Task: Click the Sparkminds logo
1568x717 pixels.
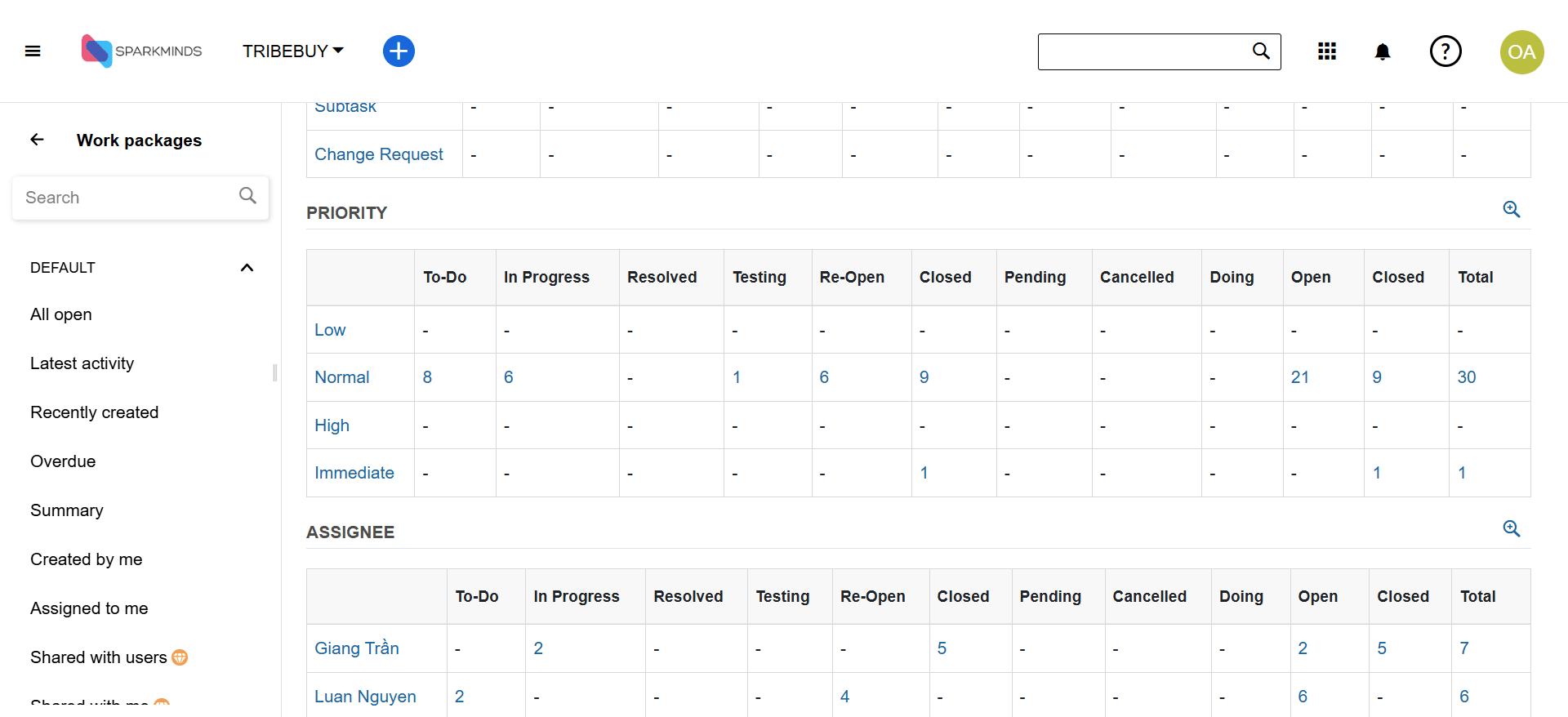Action: tap(141, 51)
